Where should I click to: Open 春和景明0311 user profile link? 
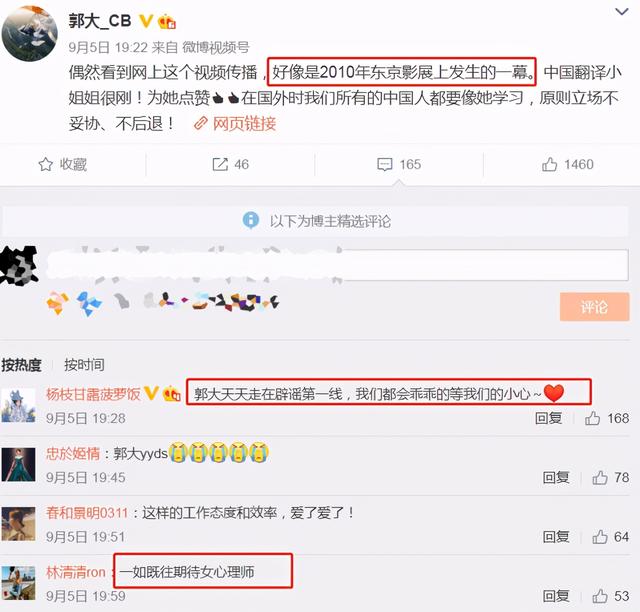tap(87, 513)
